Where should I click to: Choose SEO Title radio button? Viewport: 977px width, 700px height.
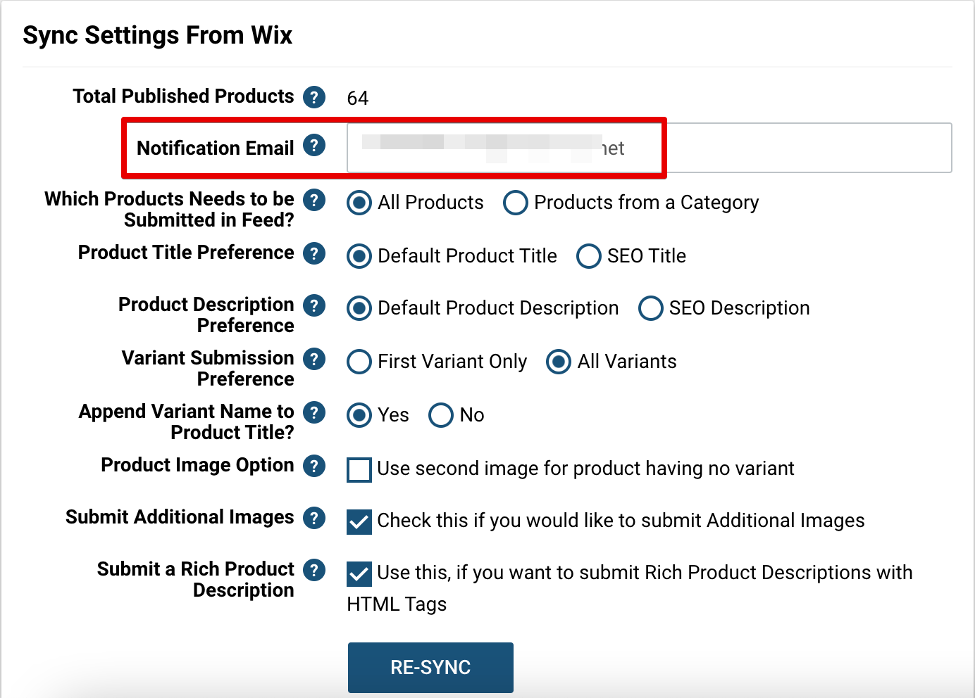pos(589,256)
